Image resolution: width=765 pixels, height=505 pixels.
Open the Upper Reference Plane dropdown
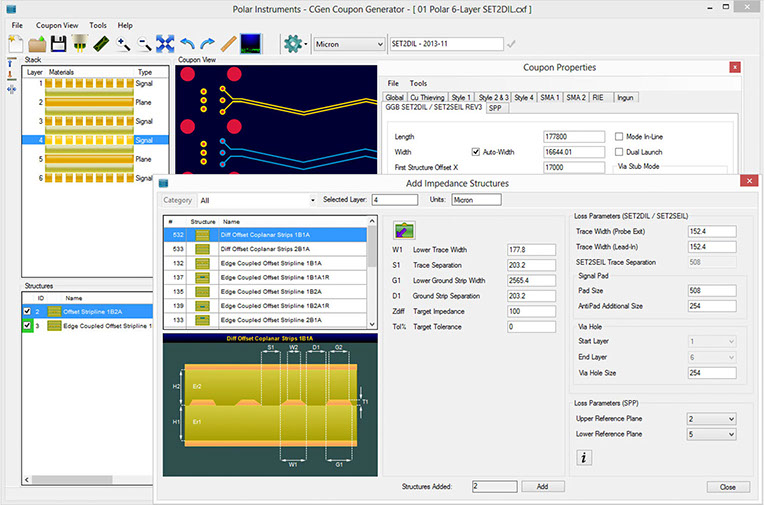711,419
